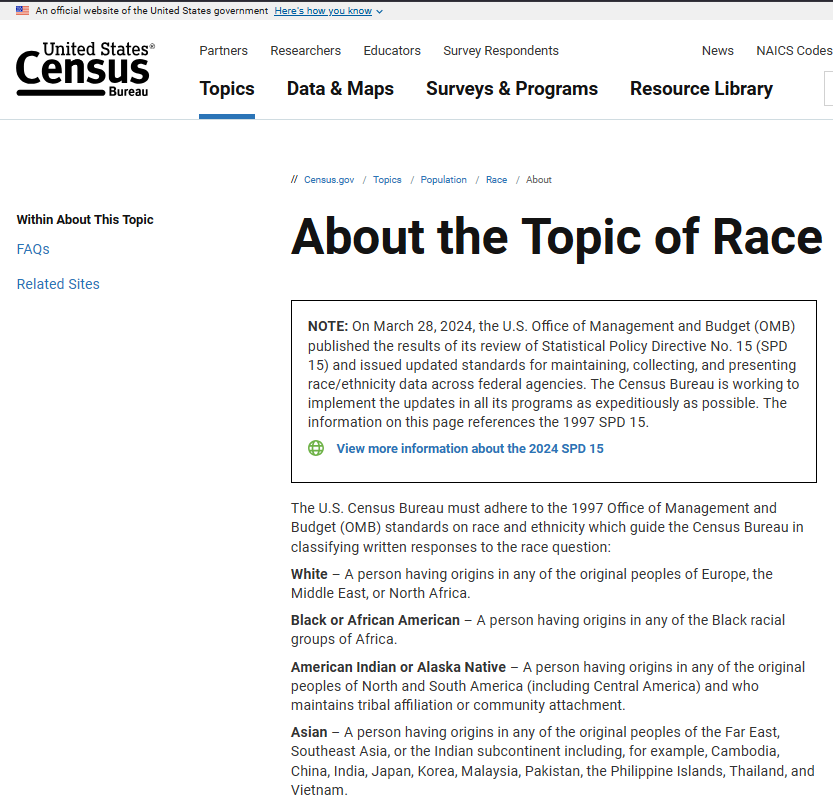Open the Topics main menu
Image resolution: width=833 pixels, height=805 pixels.
227,88
